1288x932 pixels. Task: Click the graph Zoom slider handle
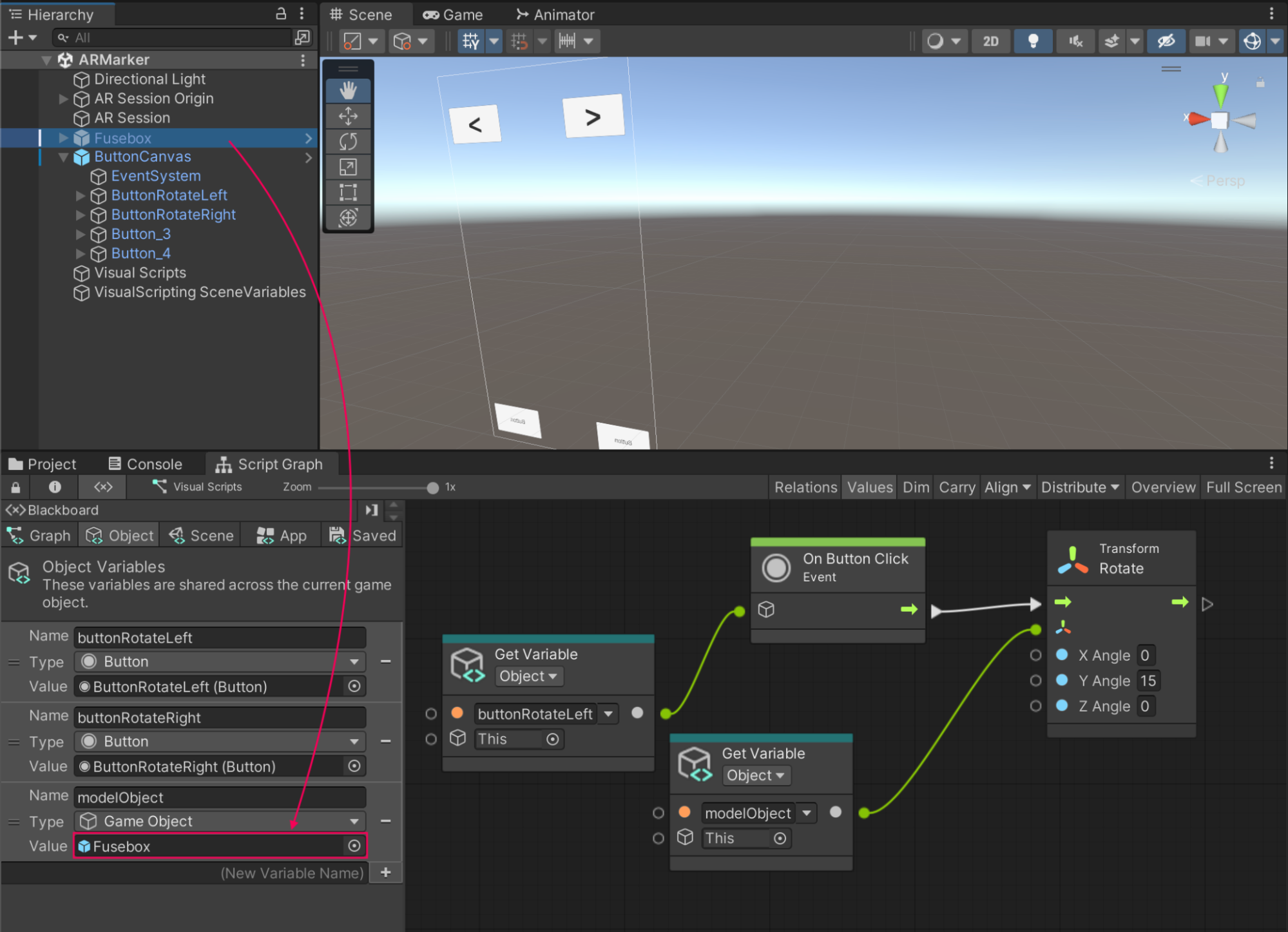click(432, 487)
